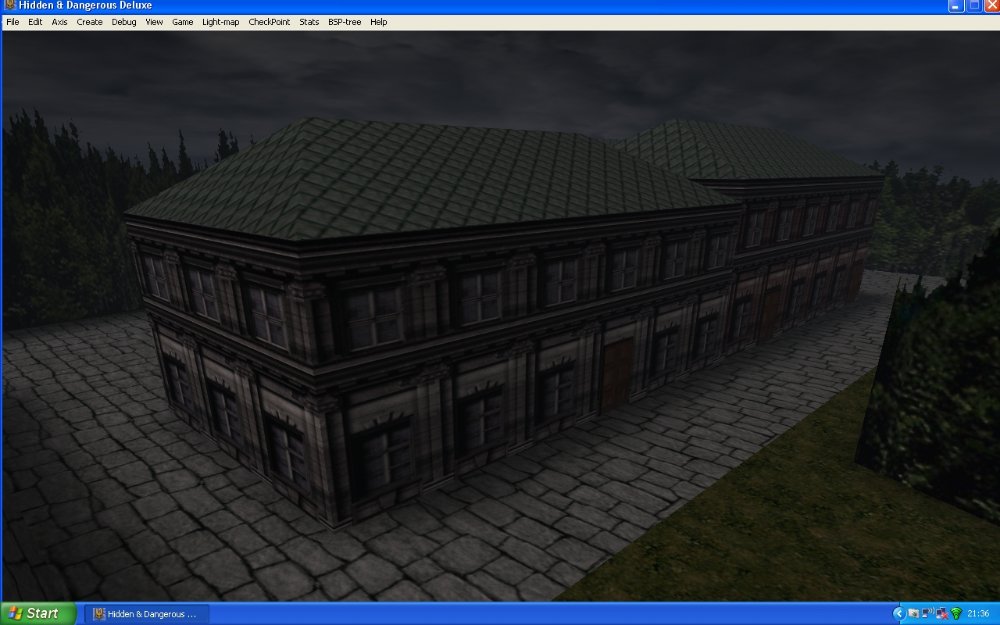Open the BSP-tree menu
Image resolution: width=1000 pixels, height=625 pixels.
pyautogui.click(x=344, y=22)
